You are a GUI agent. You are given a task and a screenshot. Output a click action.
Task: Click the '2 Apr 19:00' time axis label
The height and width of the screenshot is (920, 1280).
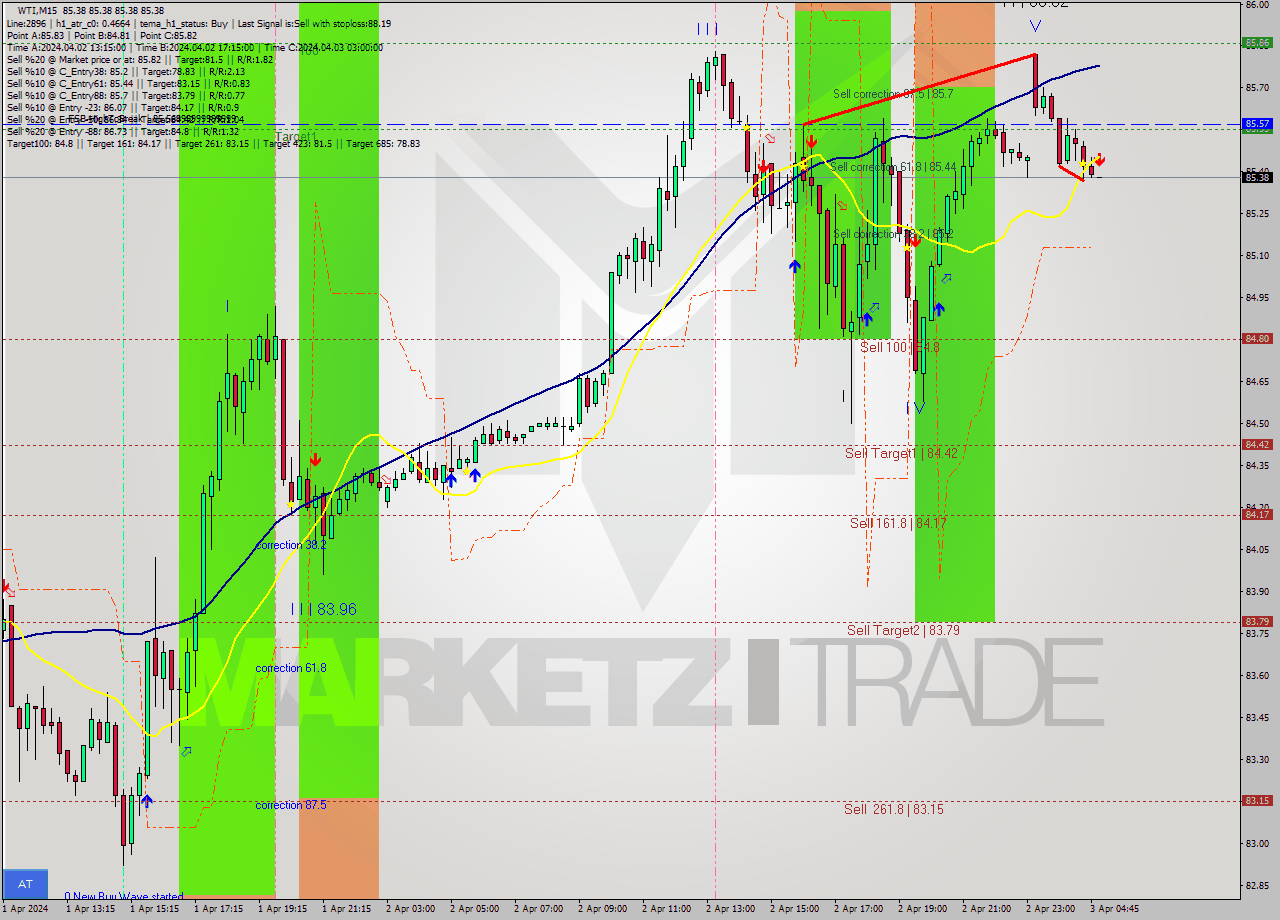tap(921, 909)
